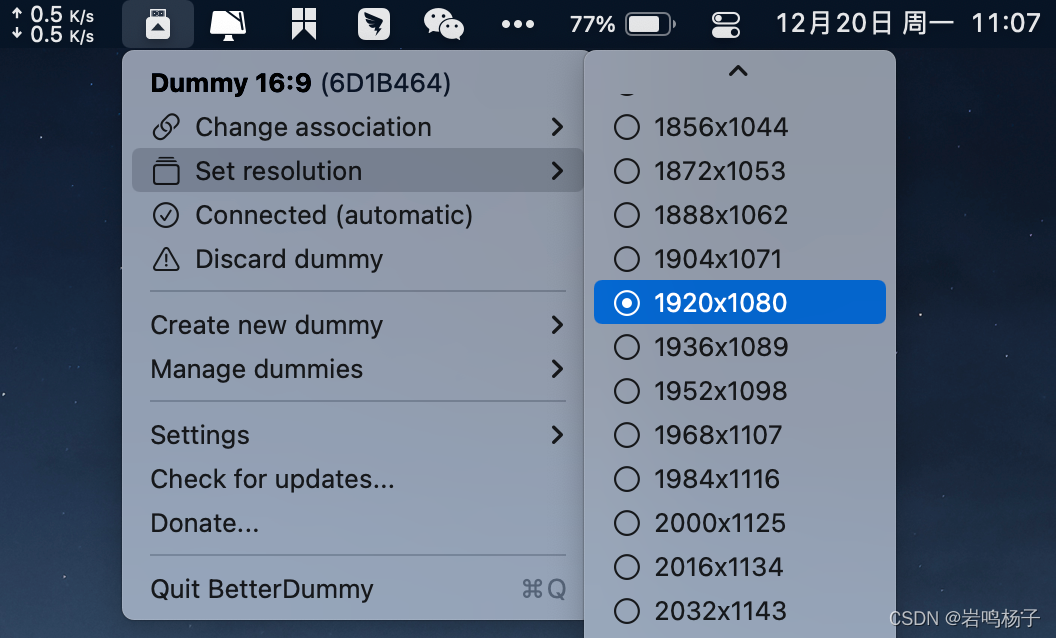Open the Set resolution menu item

358,170
